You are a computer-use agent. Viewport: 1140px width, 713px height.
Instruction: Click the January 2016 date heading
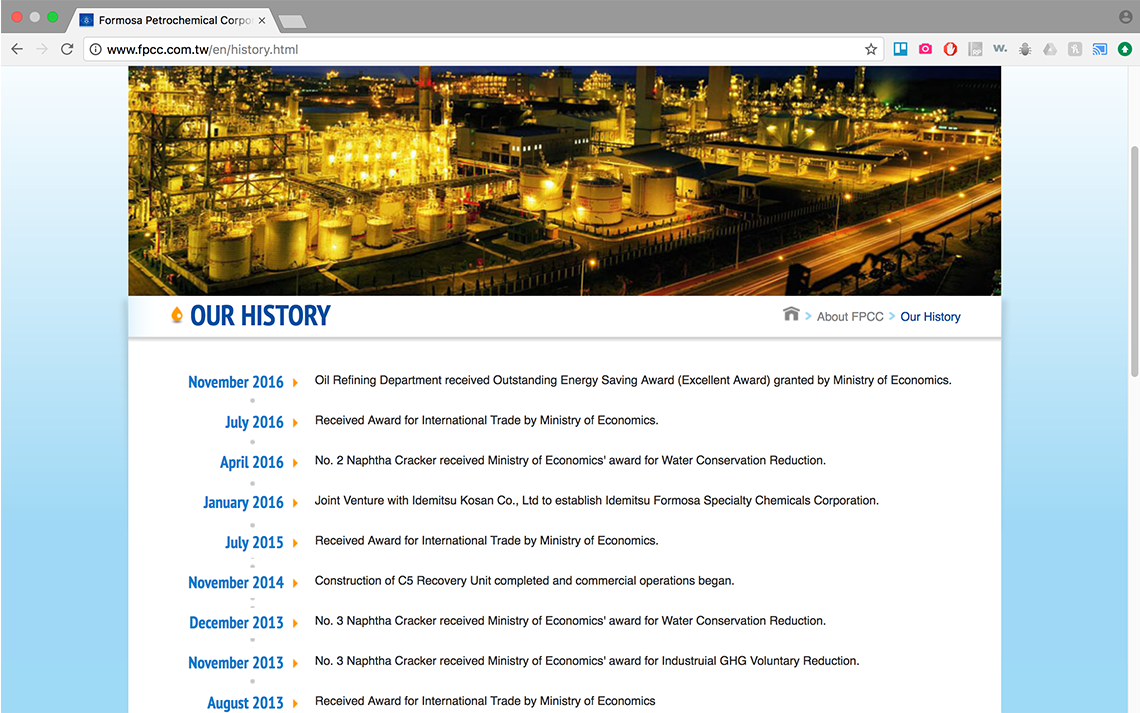tap(243, 502)
